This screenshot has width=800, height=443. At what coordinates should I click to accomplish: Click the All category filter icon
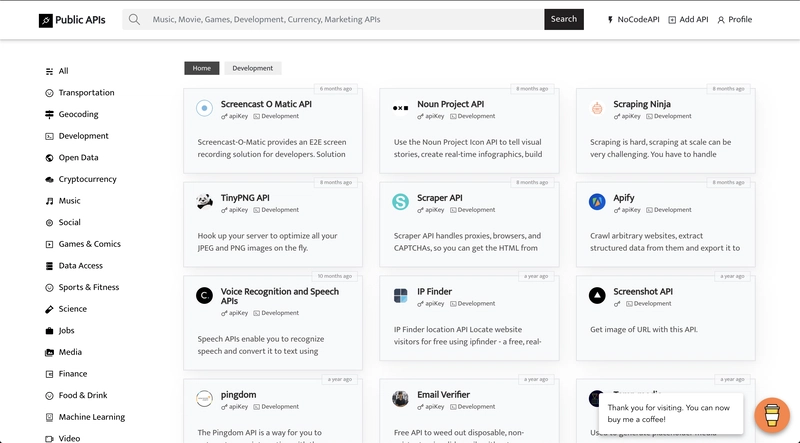click(x=49, y=71)
